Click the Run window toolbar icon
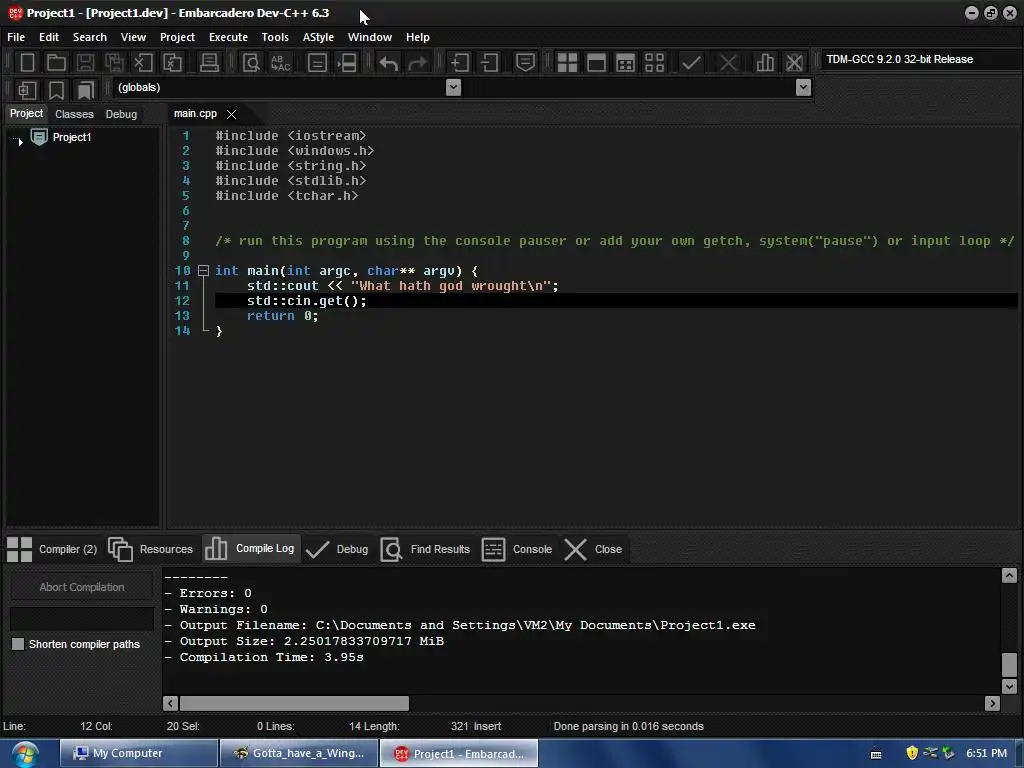The height and width of the screenshot is (768, 1024). [596, 63]
